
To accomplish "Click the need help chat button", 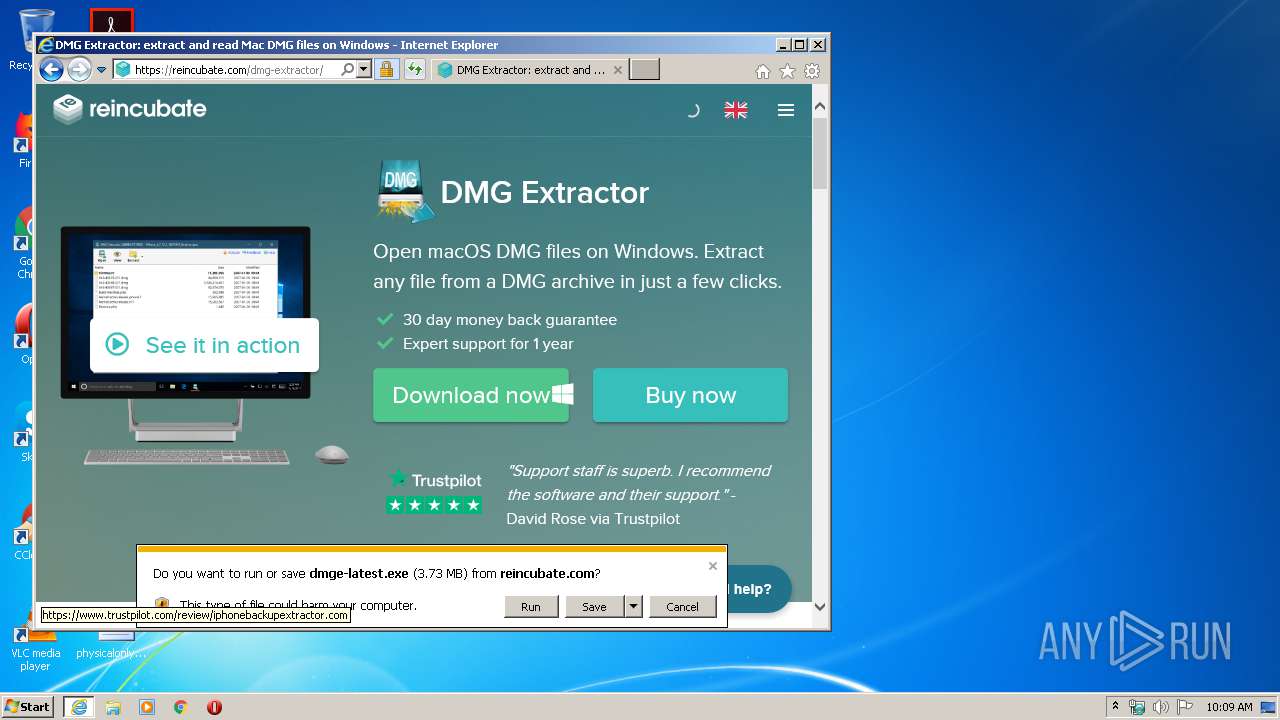I will 761,589.
